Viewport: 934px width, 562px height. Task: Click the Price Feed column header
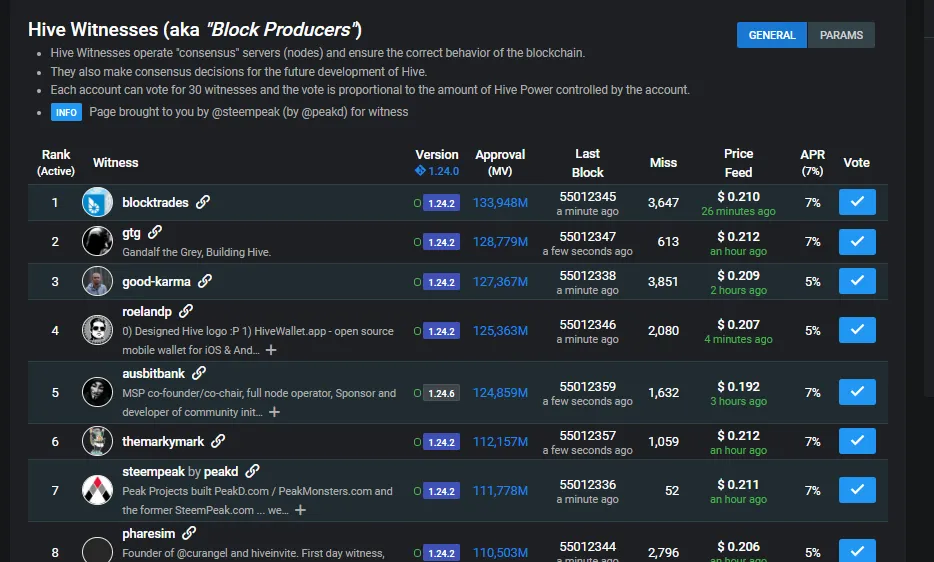pos(739,163)
